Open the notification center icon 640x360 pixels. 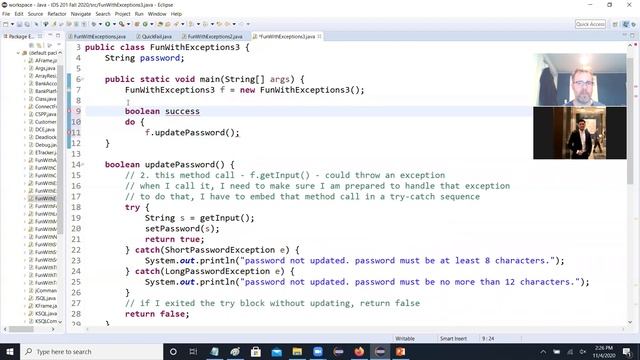point(627,351)
